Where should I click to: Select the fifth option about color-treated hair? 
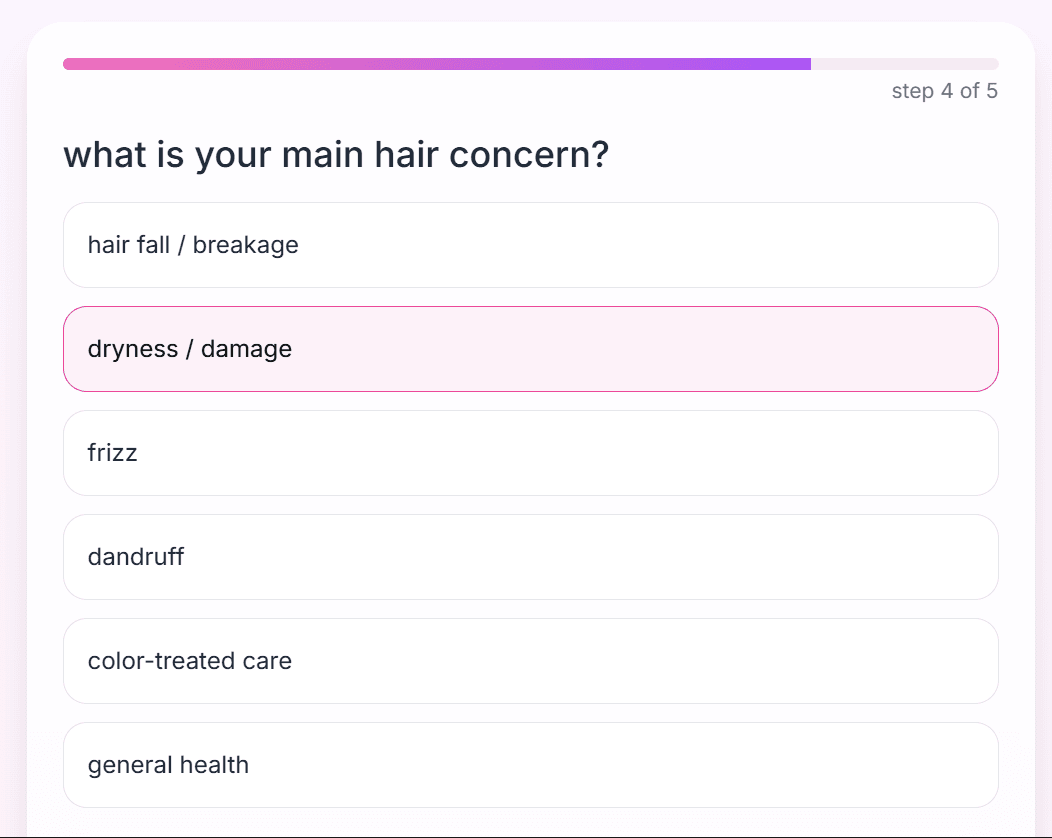[530, 661]
